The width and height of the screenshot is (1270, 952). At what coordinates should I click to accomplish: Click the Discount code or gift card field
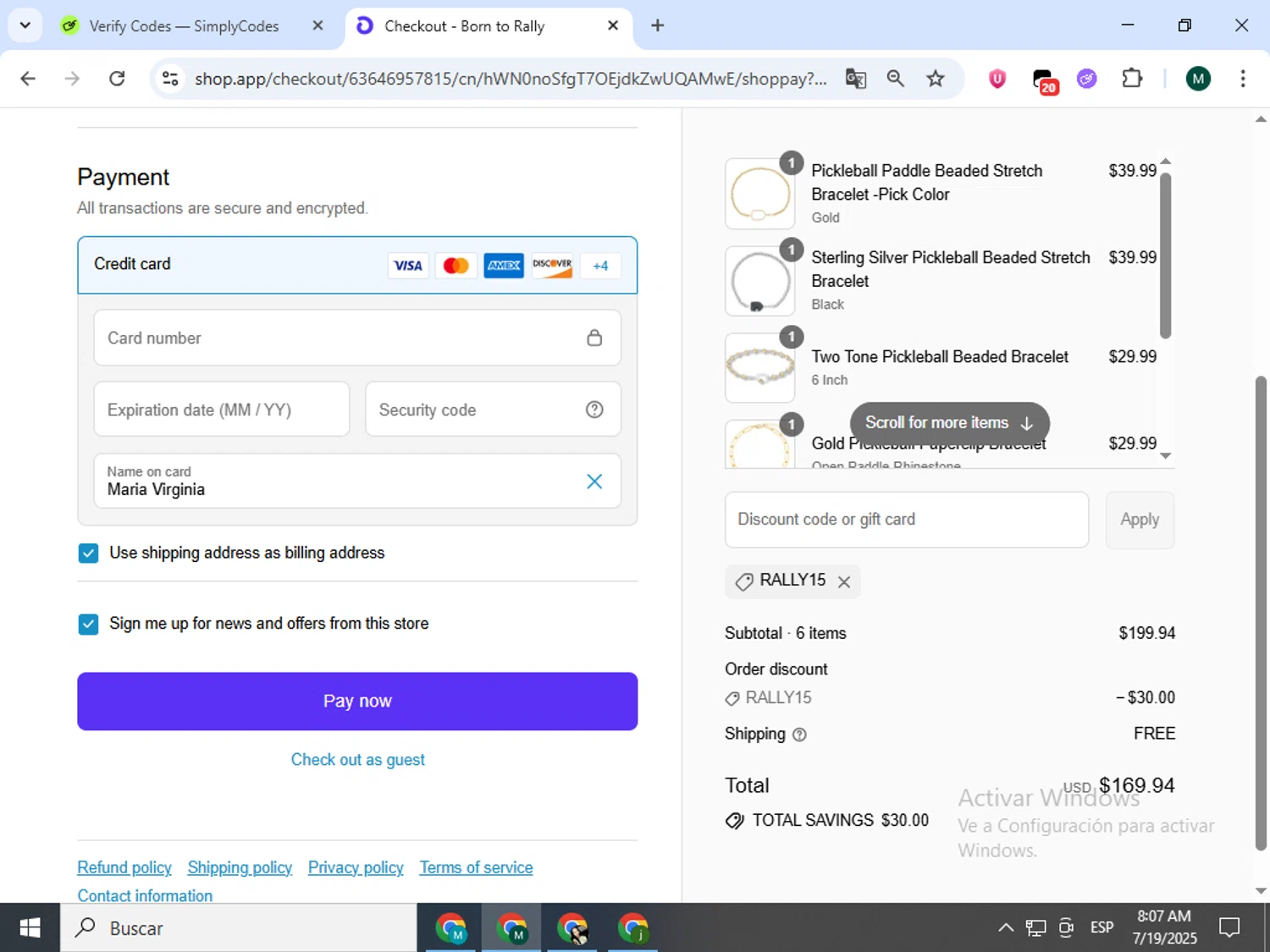coord(907,520)
